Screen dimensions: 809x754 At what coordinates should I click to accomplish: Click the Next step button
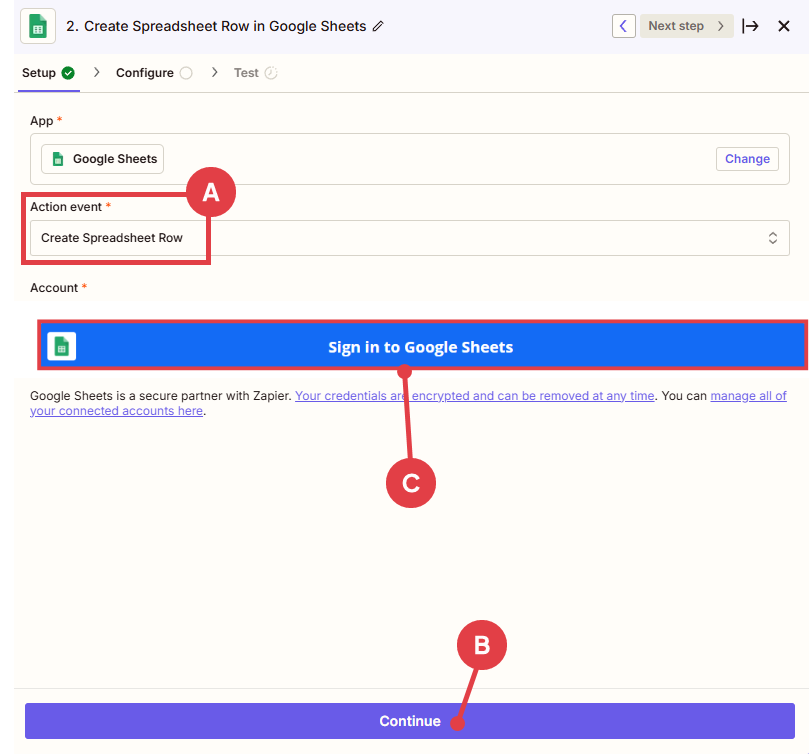(687, 26)
